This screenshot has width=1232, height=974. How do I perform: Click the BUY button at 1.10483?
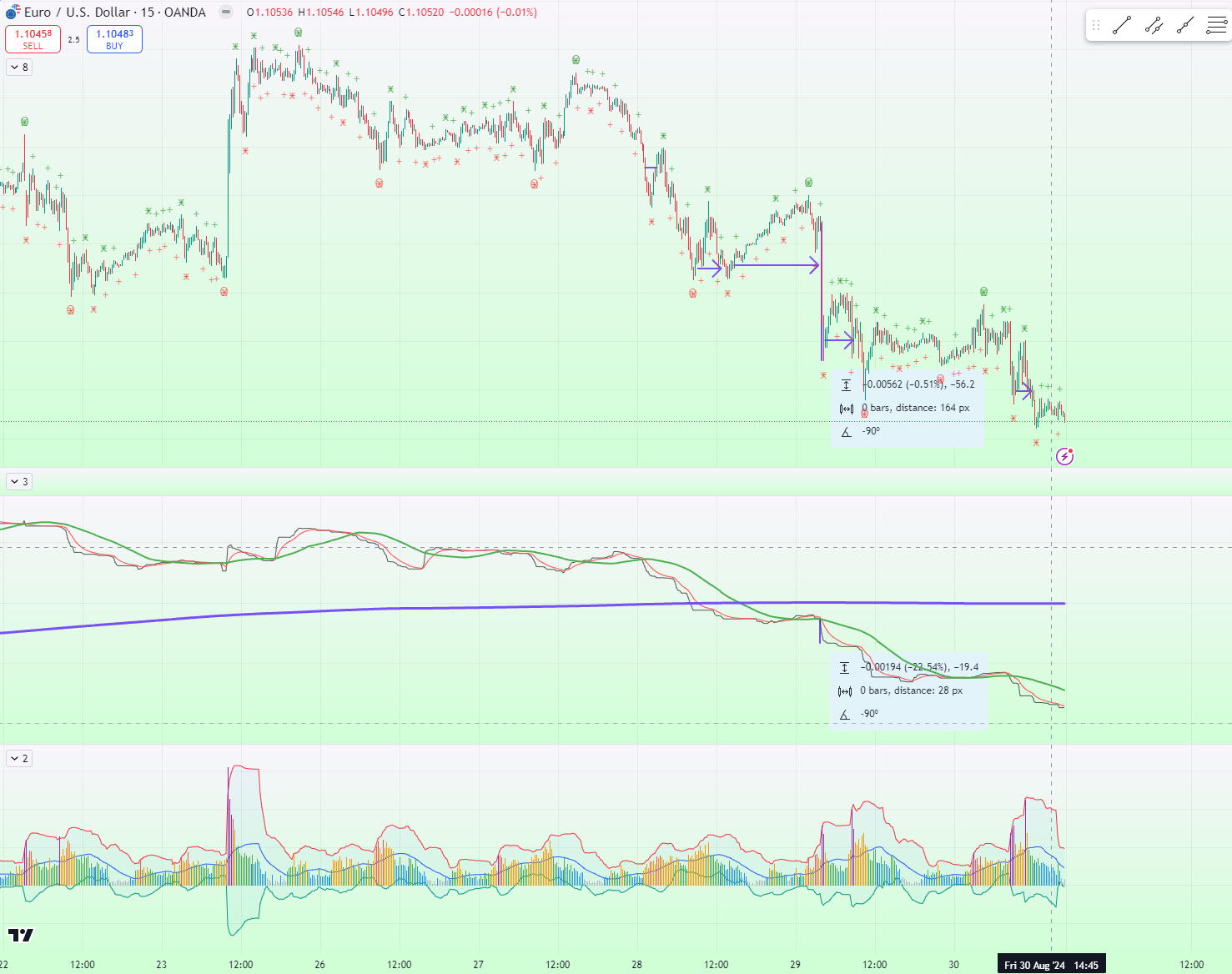[114, 38]
